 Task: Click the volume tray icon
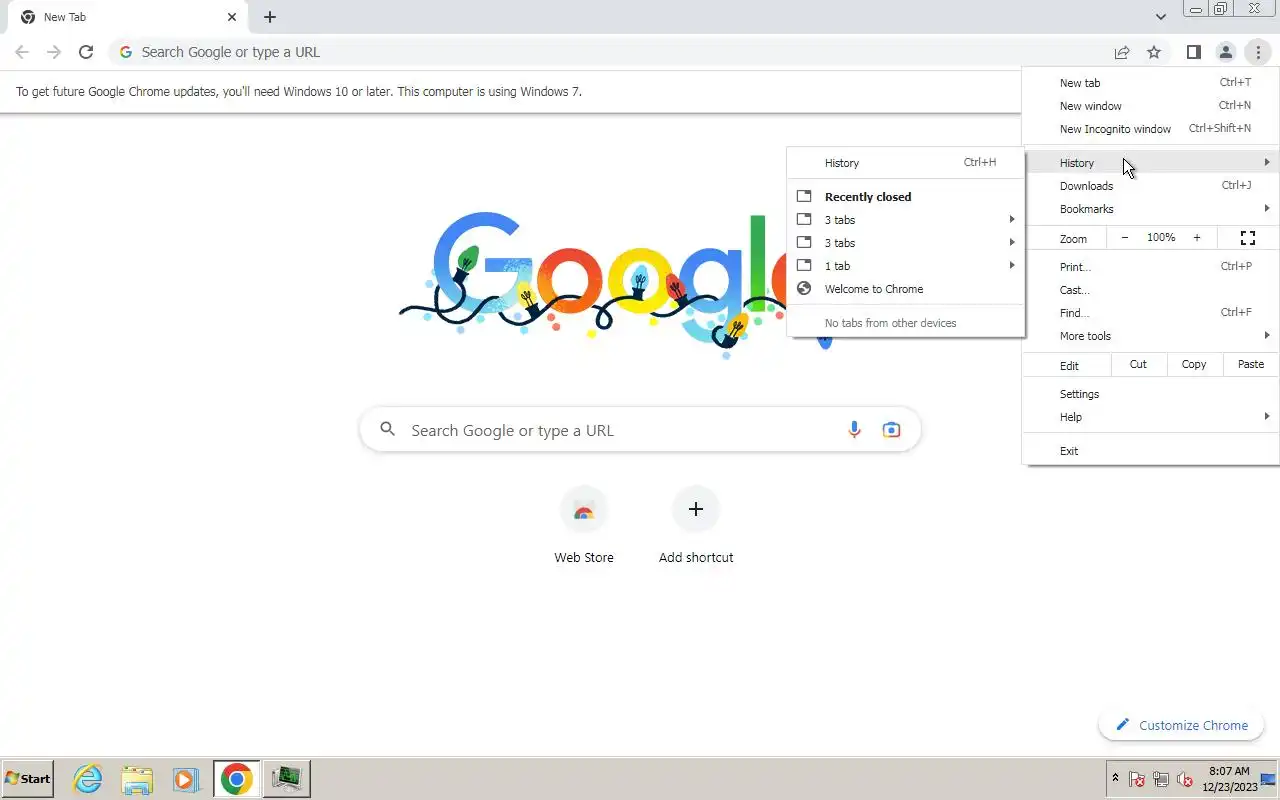[x=1185, y=780]
